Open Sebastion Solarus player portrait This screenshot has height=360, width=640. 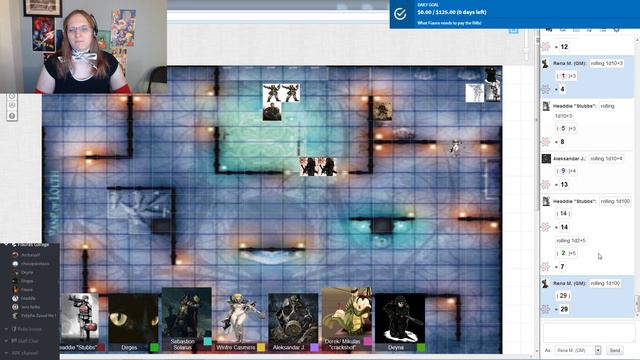click(x=187, y=313)
